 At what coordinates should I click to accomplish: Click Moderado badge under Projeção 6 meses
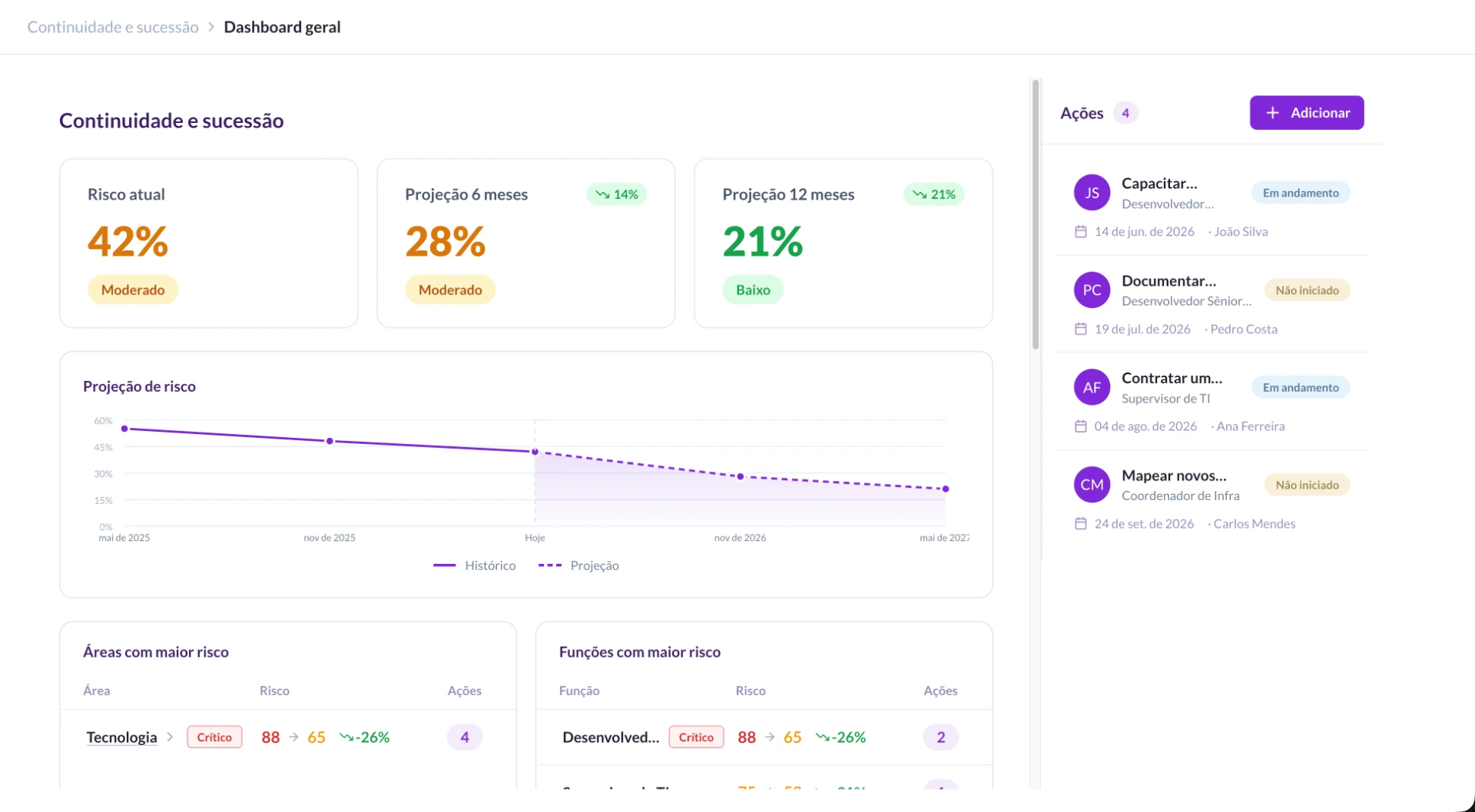pos(450,290)
